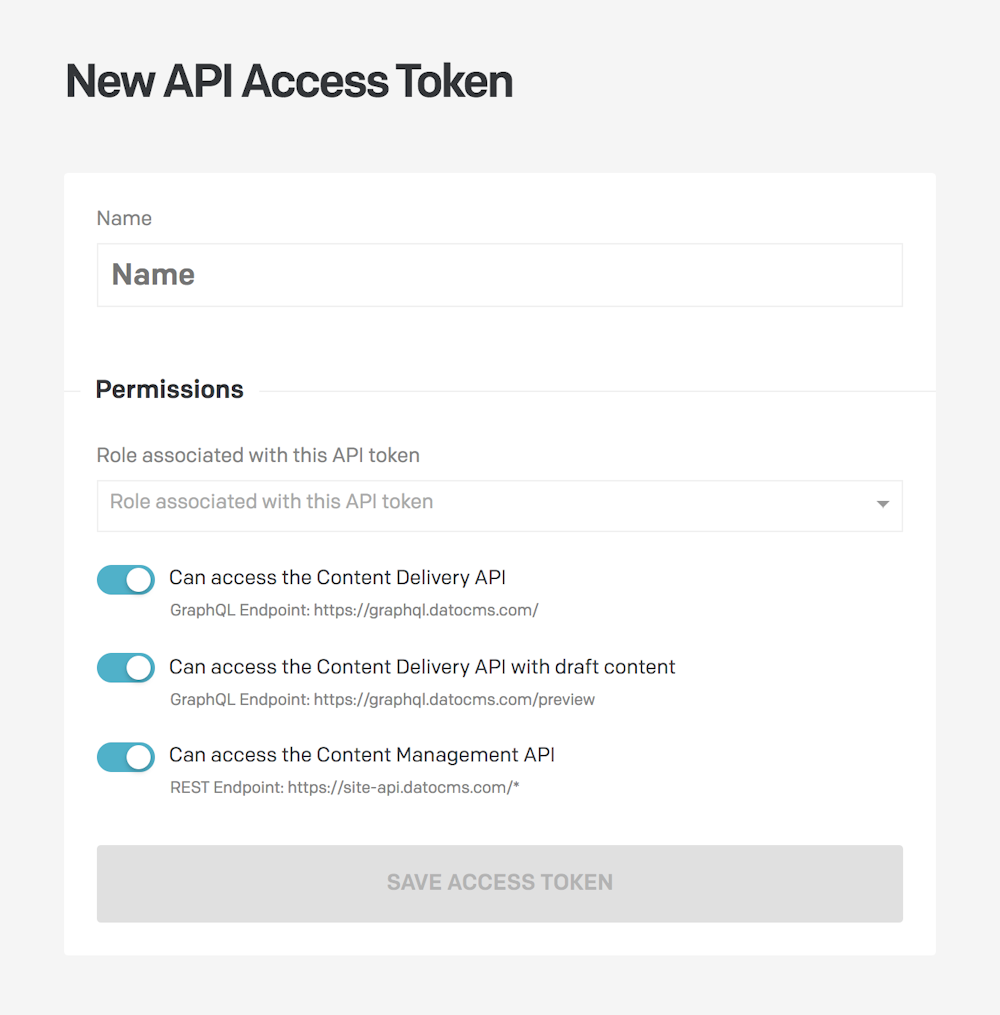Click the Name input field
The height and width of the screenshot is (1015, 1000).
(x=499, y=275)
